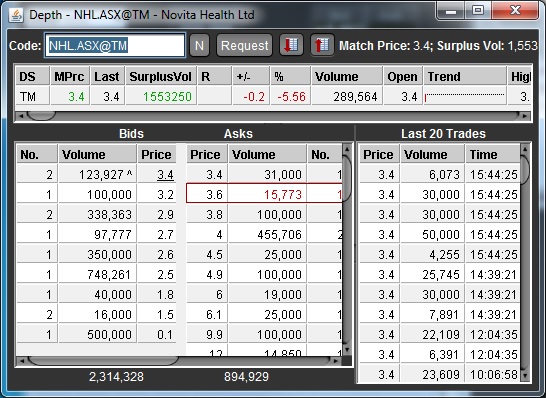
Task: Click the % column header
Action: tap(290, 76)
